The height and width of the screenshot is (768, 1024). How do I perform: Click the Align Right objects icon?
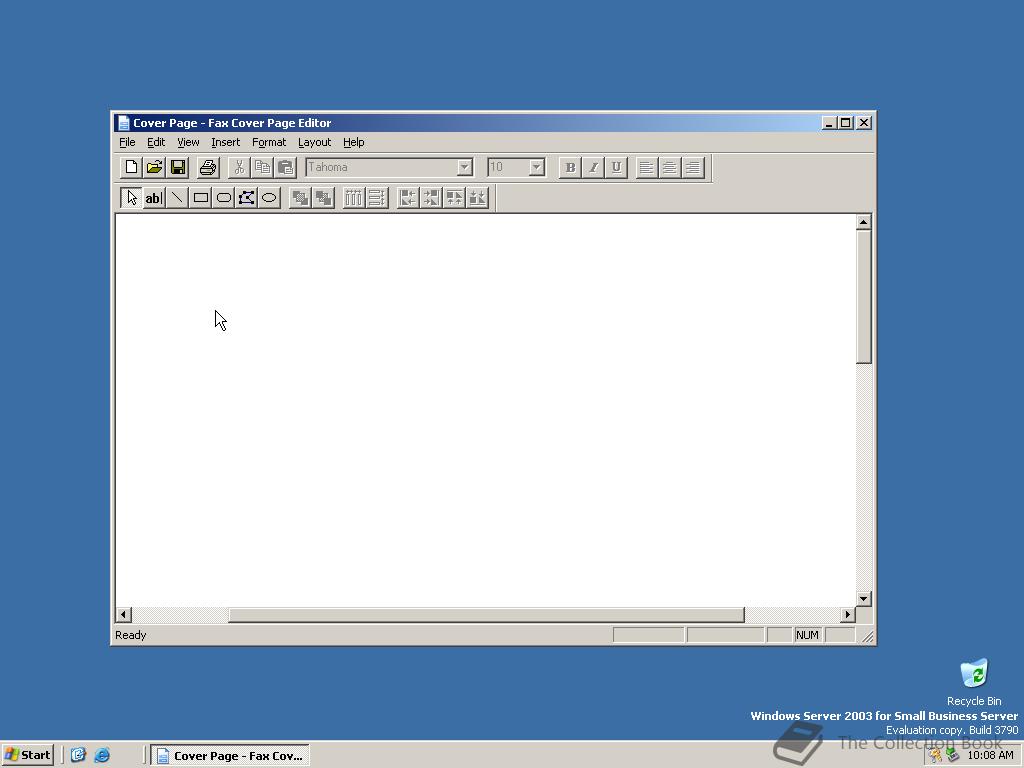click(x=431, y=198)
